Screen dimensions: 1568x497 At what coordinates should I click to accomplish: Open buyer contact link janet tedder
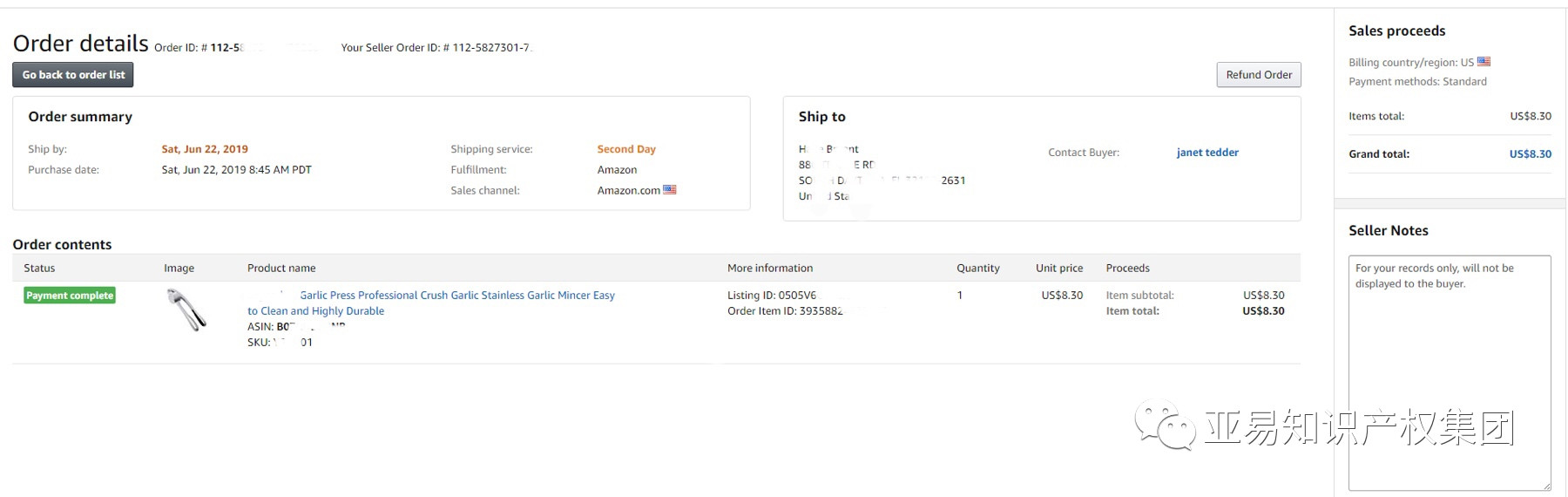[x=1206, y=153]
